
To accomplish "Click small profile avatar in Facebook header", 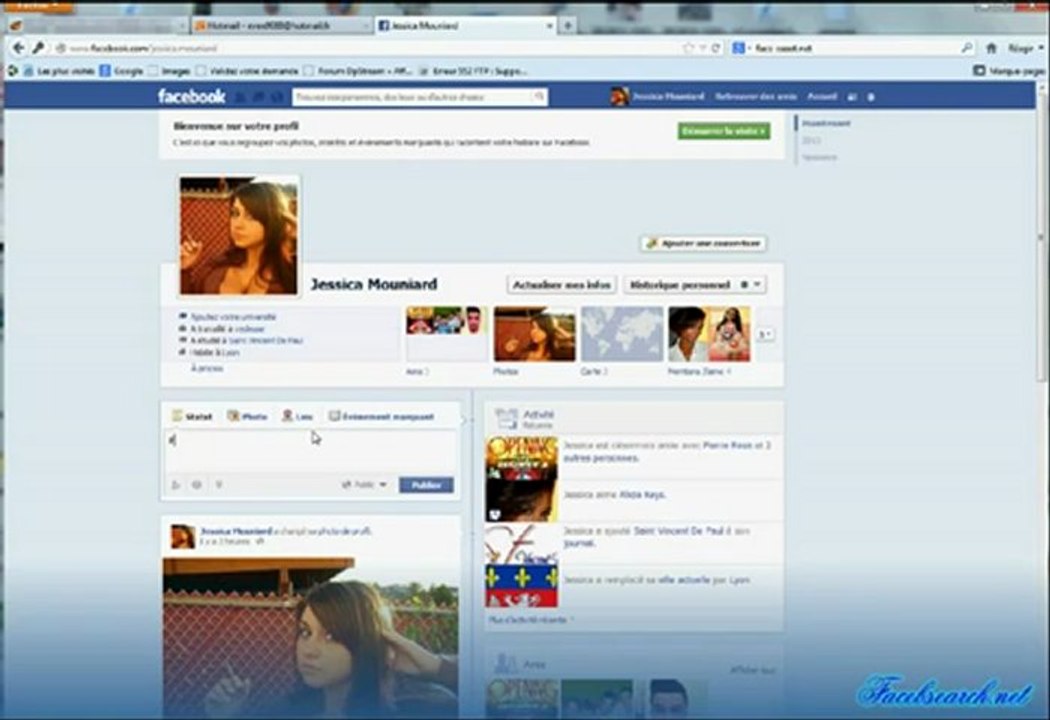I will click(619, 96).
